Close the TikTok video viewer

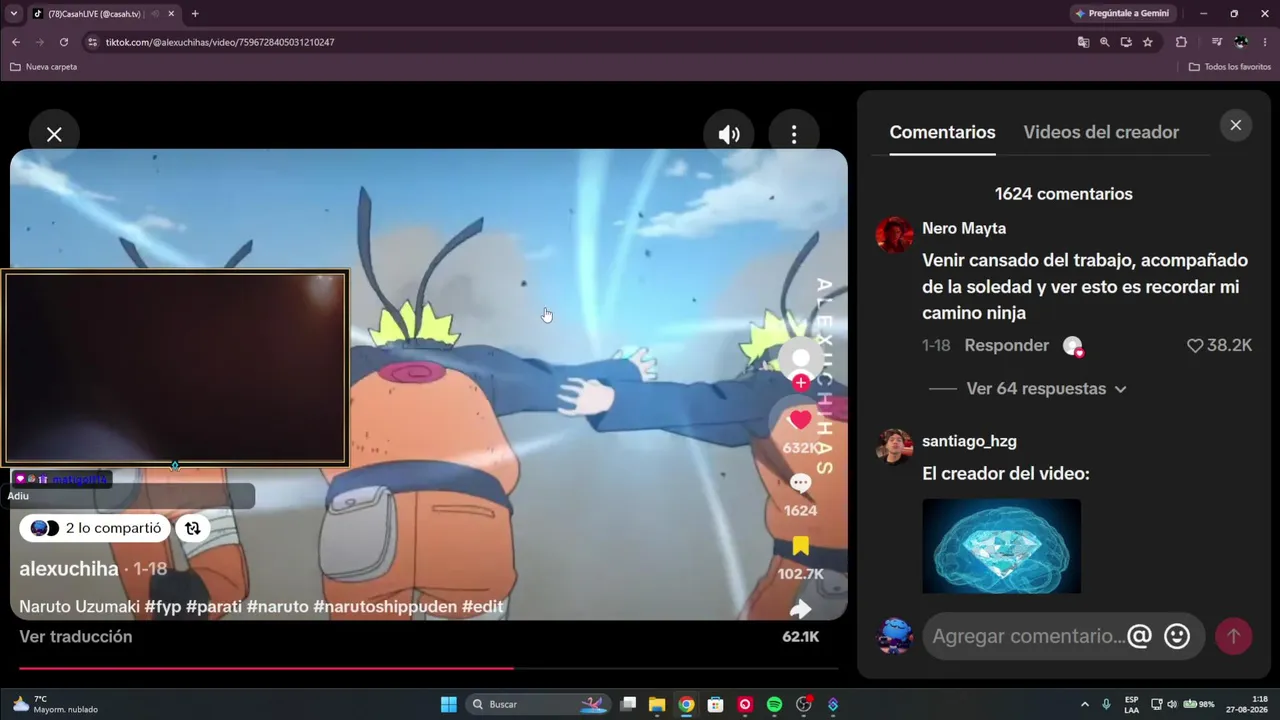pyautogui.click(x=54, y=134)
